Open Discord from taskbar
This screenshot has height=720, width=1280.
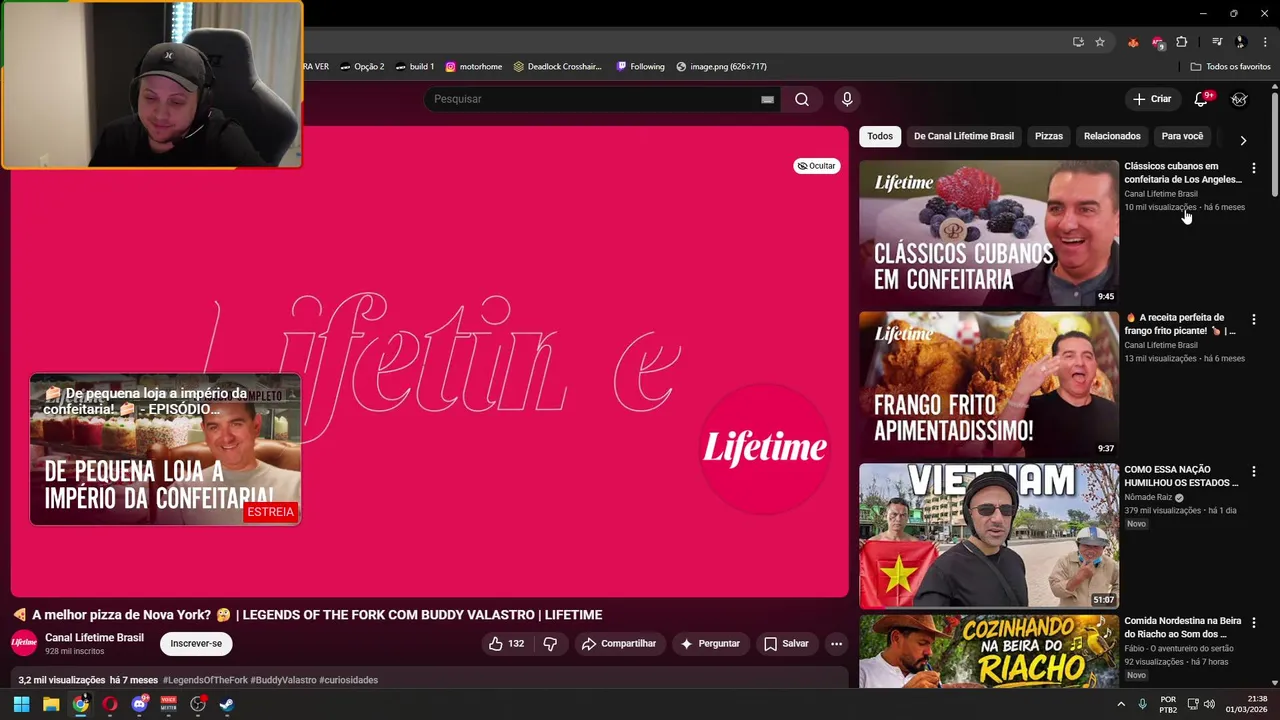click(140, 704)
